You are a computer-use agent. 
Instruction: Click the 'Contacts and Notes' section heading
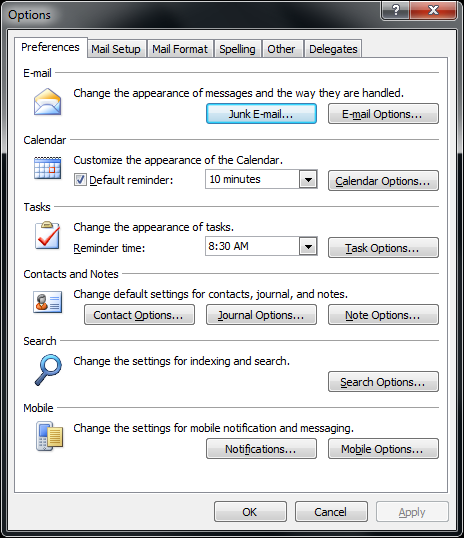pos(71,274)
